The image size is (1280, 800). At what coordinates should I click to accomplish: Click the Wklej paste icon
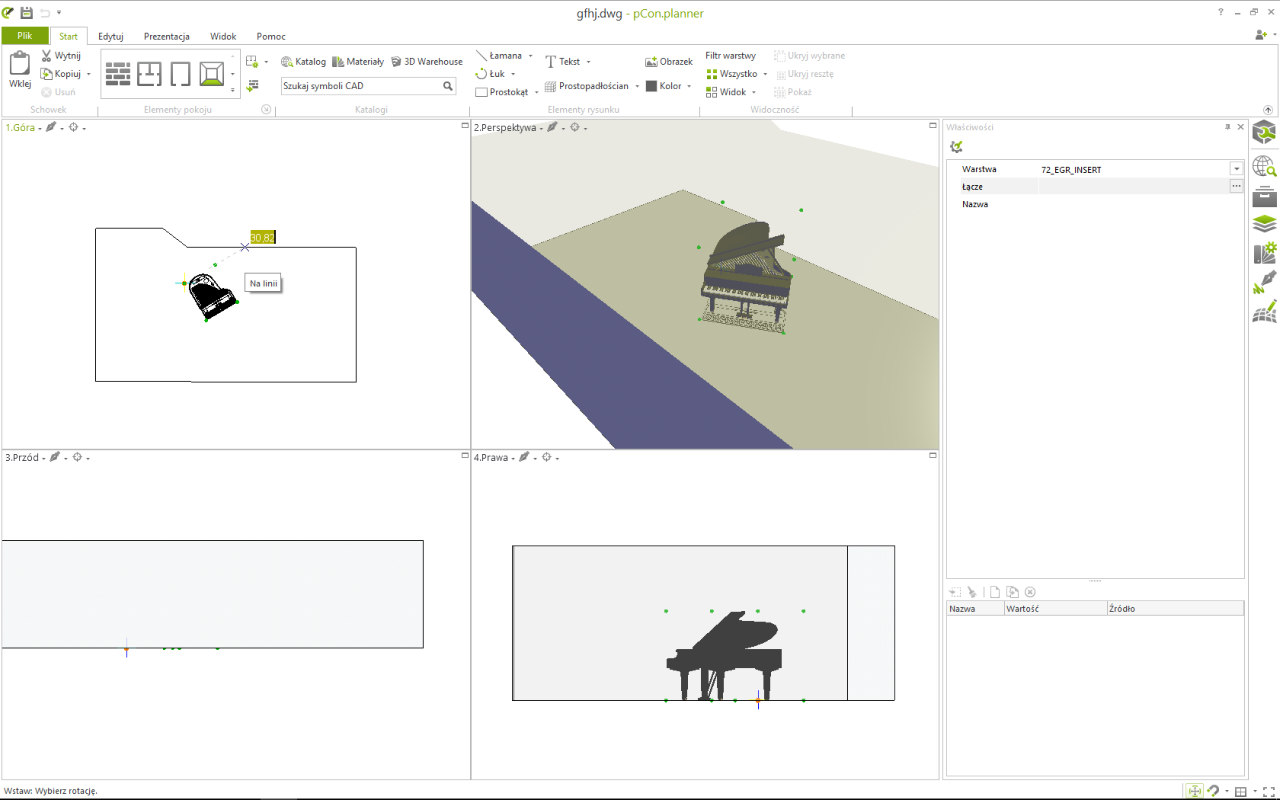[x=20, y=64]
